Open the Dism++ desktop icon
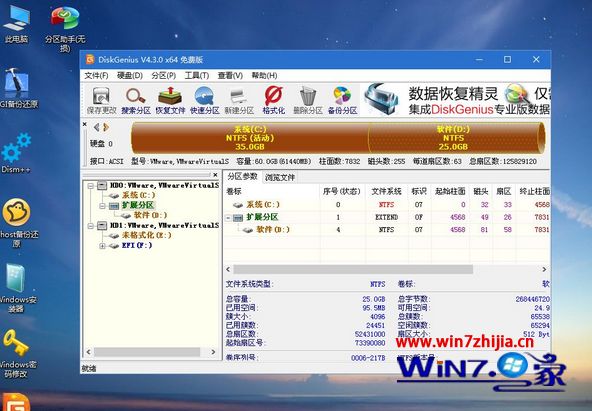592x411 pixels. (16, 153)
